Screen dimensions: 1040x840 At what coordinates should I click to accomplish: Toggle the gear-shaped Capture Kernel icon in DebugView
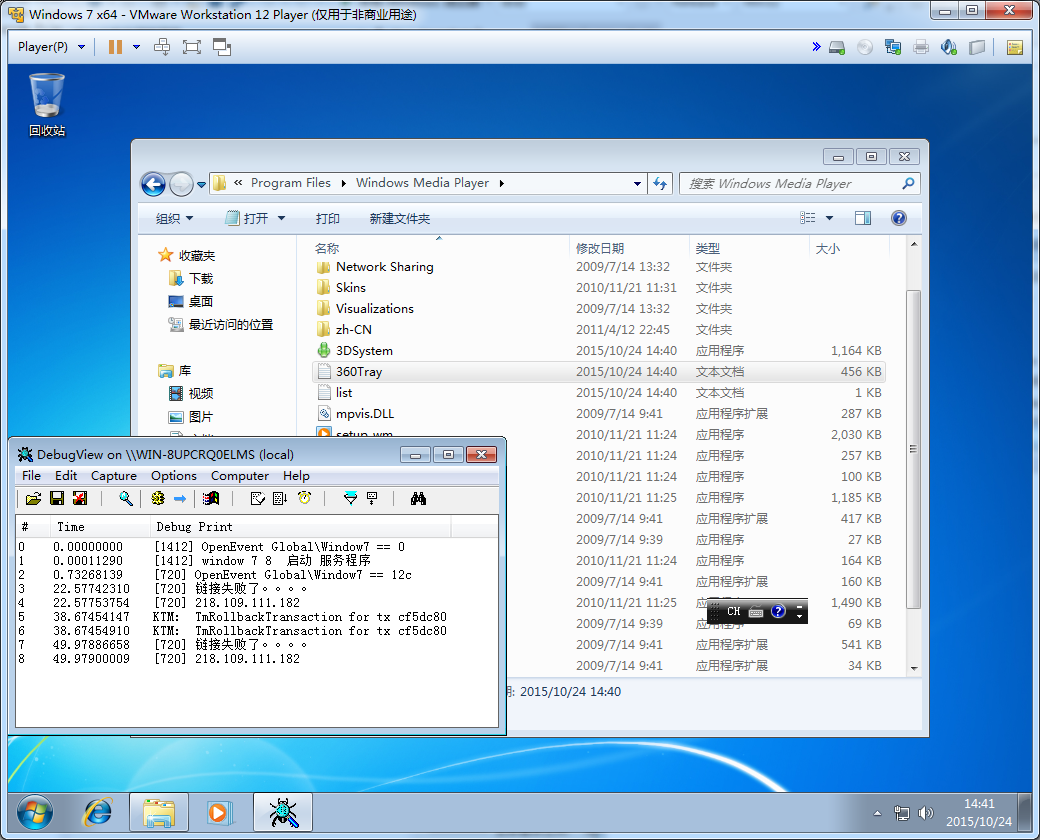158,498
